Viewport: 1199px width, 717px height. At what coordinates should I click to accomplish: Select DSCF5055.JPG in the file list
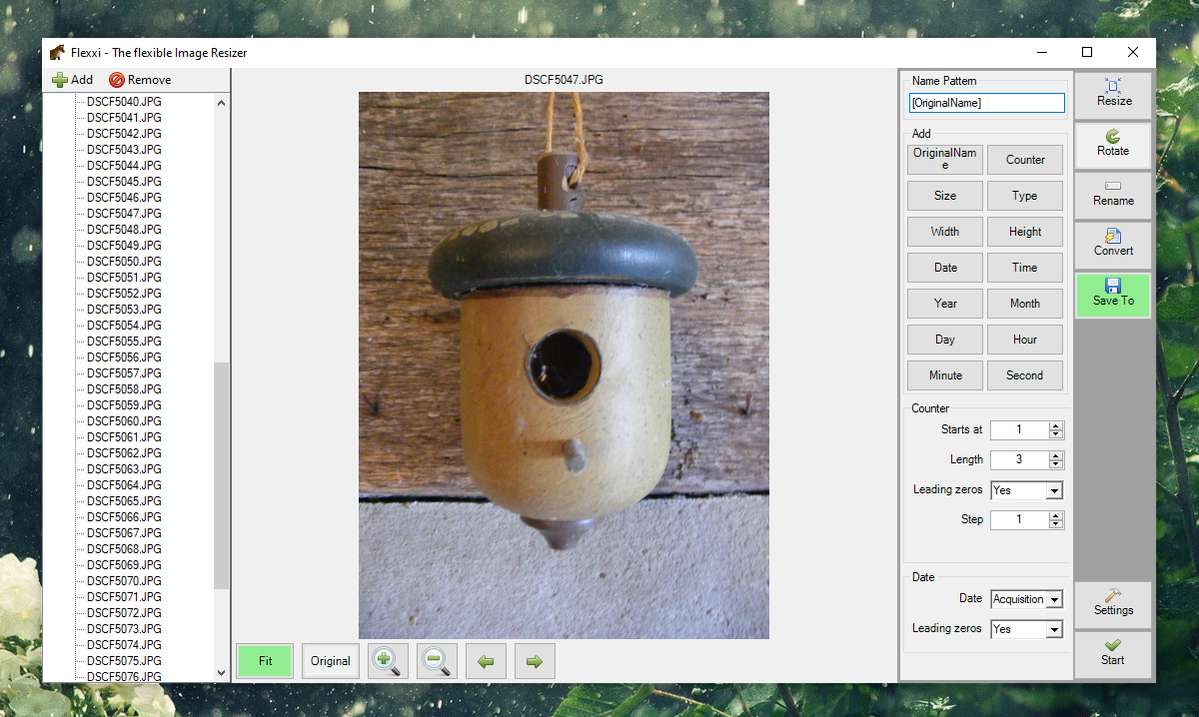coord(124,342)
